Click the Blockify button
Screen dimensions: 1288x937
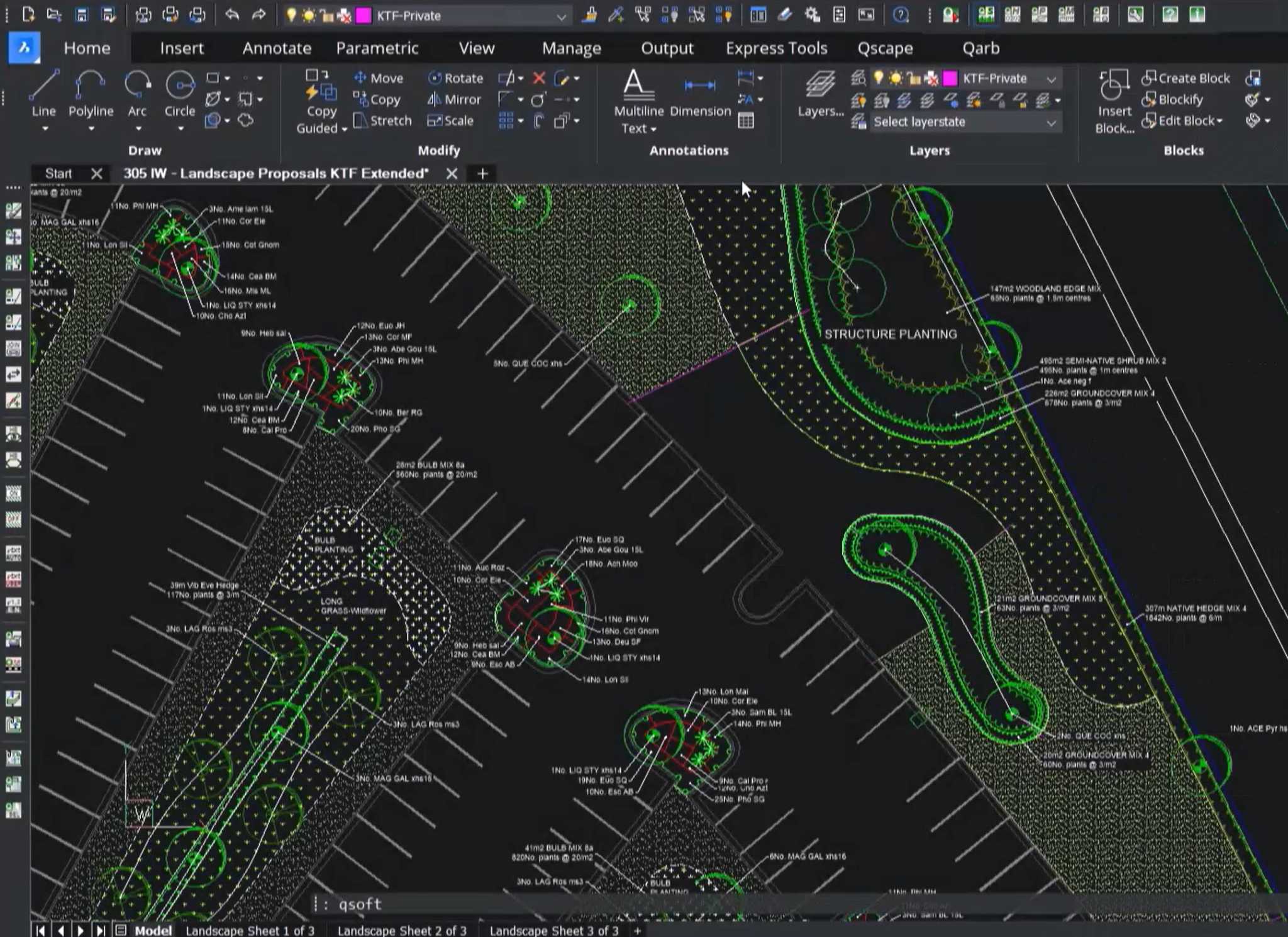pyautogui.click(x=1172, y=99)
